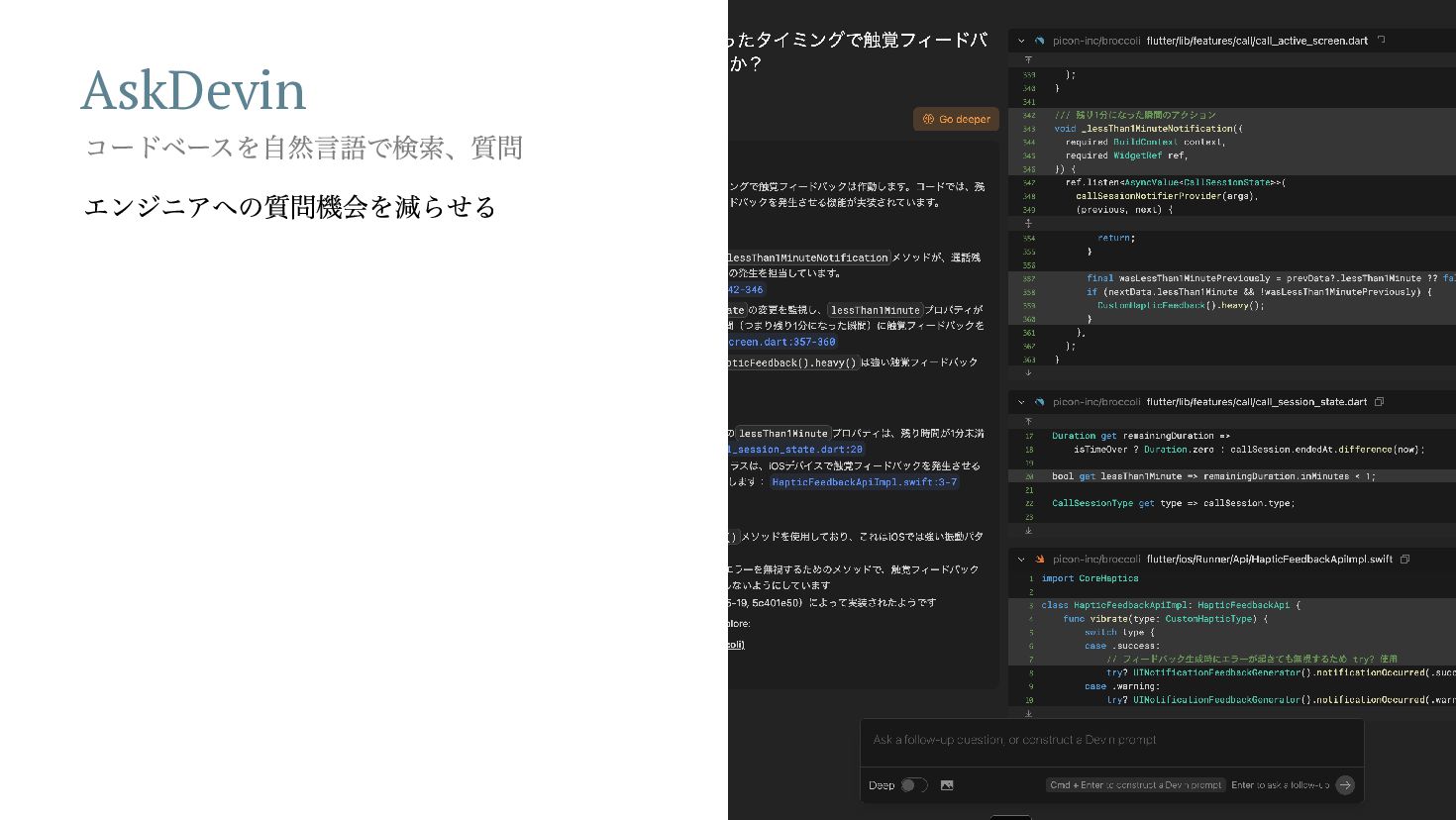Click the class HapticFeedbackApiImpl declaration line
This screenshot has height=820, width=1456.
1171,605
